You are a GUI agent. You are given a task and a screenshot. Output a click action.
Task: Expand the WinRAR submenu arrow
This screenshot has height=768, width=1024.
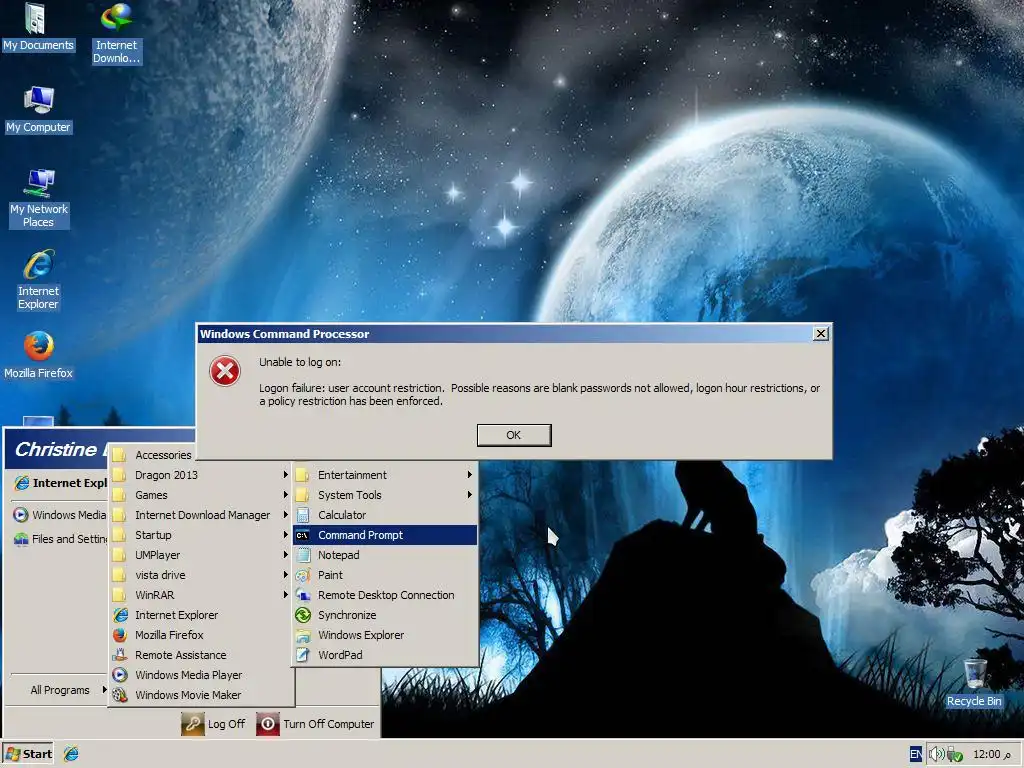(285, 595)
